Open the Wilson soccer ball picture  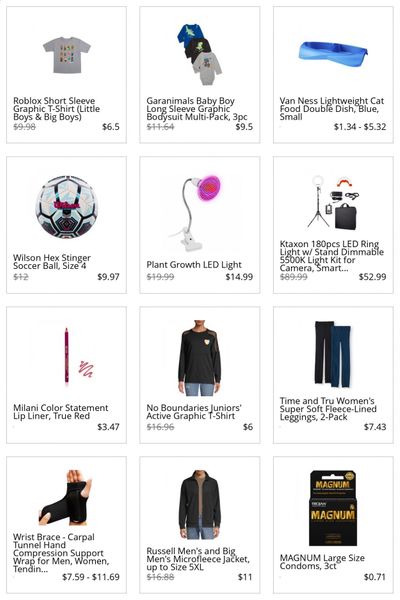click(67, 207)
